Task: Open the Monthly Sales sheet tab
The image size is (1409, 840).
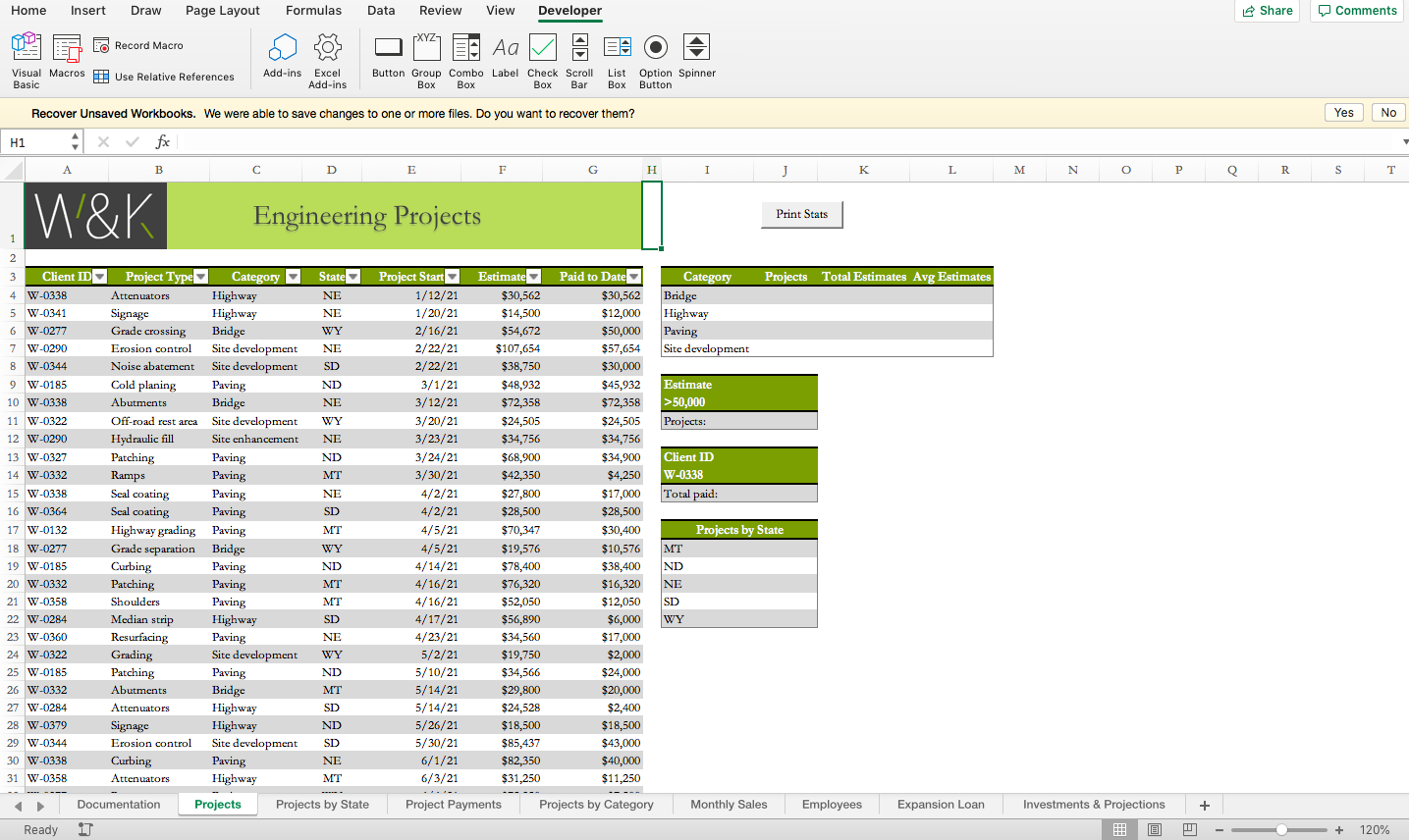Action: pos(729,804)
